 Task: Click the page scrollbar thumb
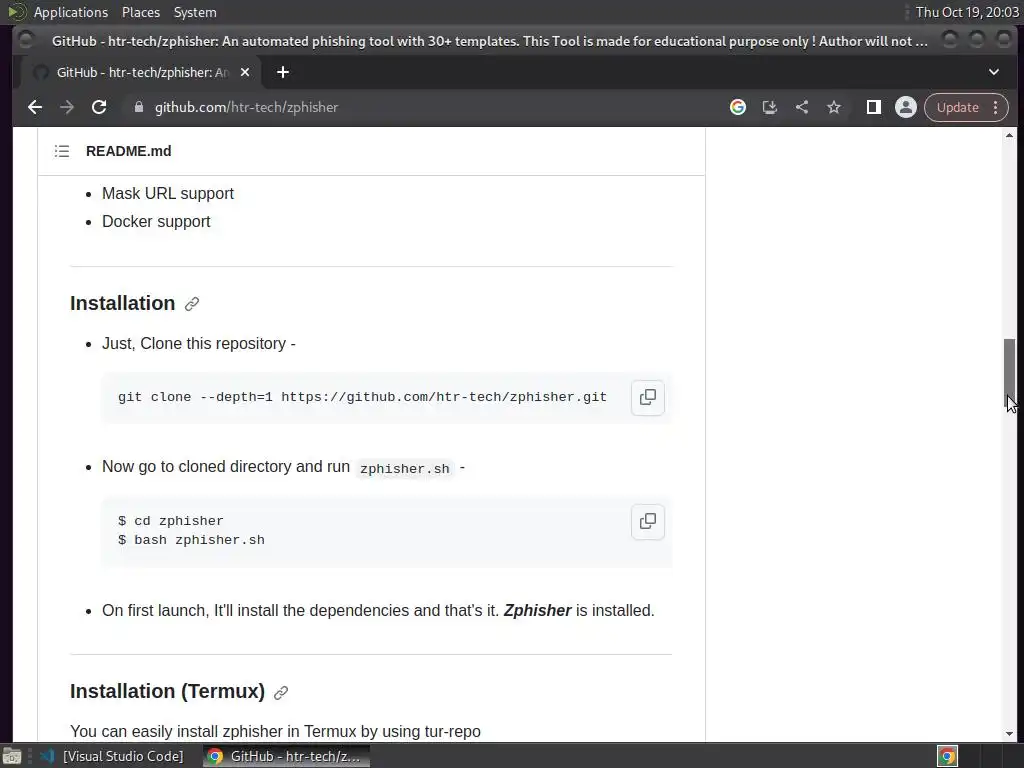[1009, 372]
